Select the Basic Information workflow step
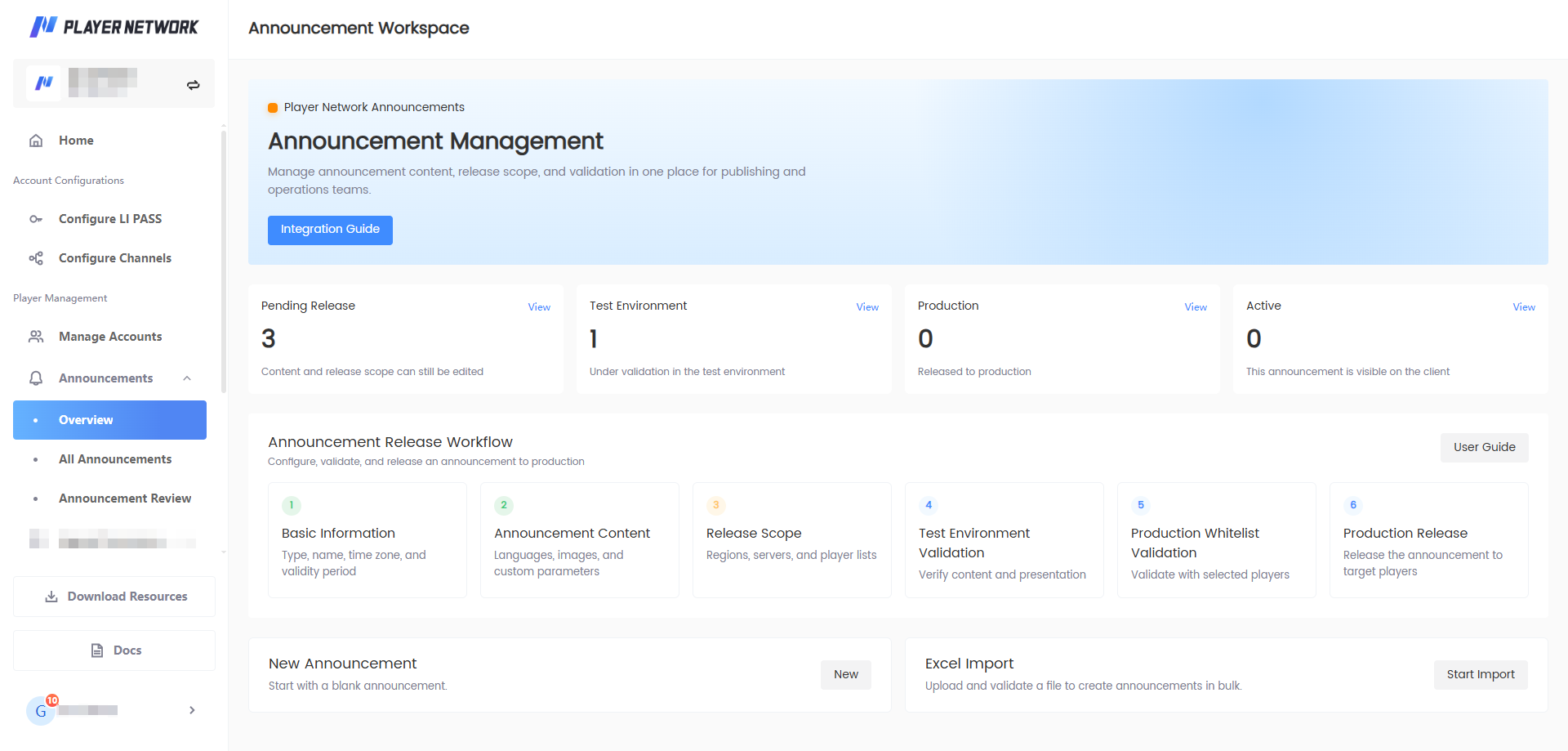 click(x=367, y=540)
